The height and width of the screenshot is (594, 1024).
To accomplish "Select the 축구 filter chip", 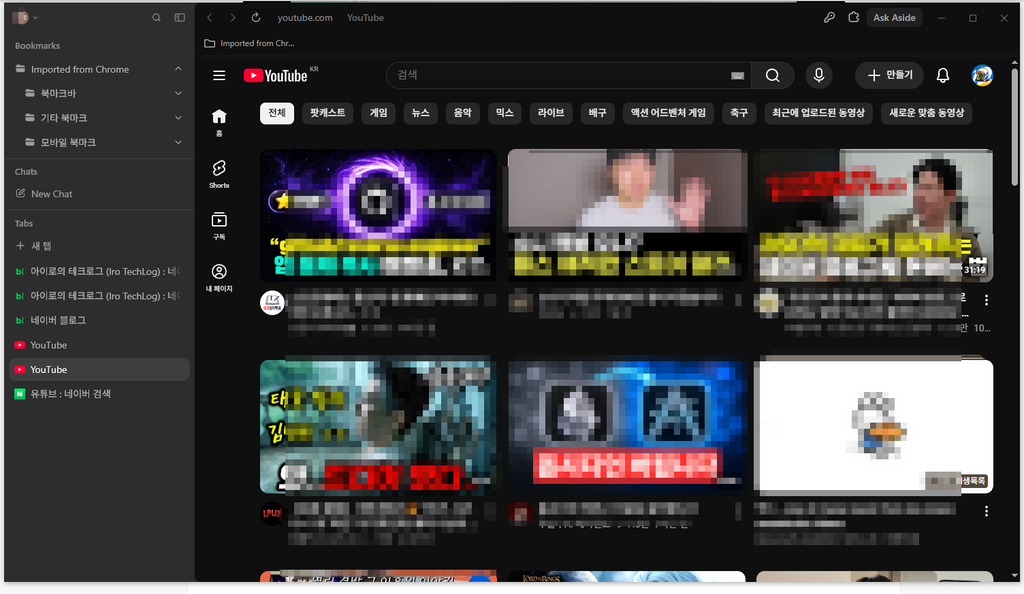I will [x=739, y=113].
